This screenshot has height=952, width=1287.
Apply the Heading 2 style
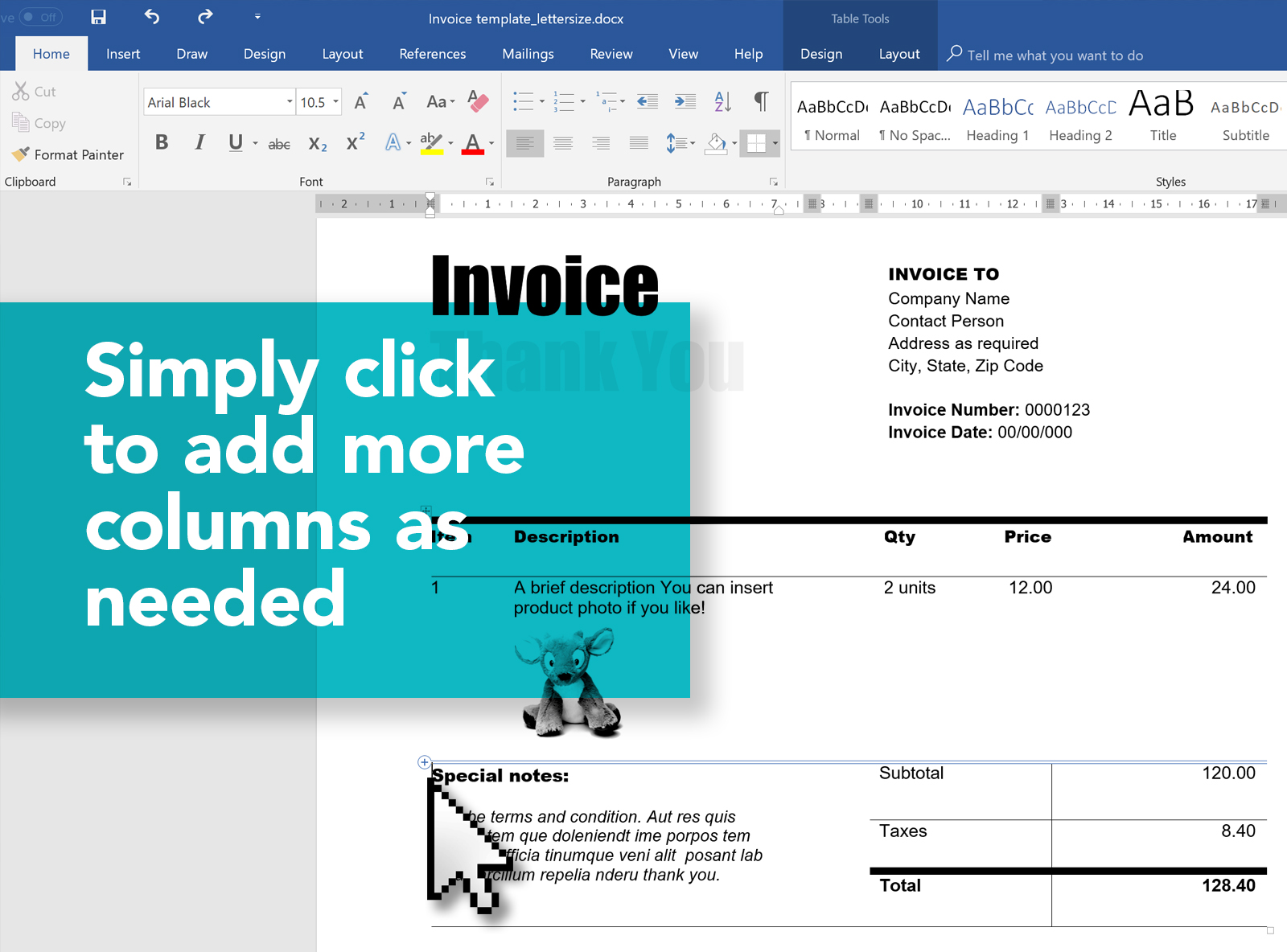coord(1081,119)
